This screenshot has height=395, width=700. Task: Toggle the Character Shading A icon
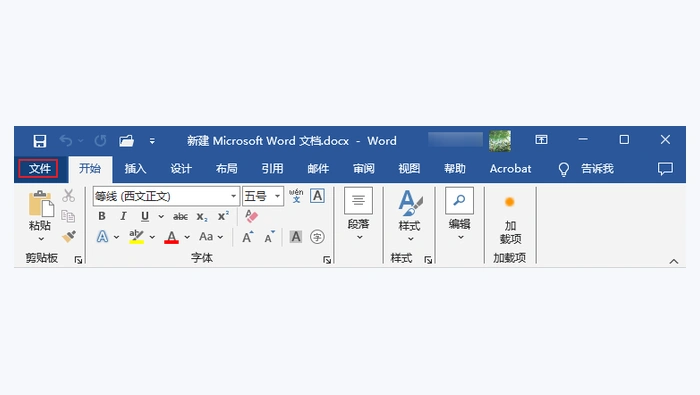click(296, 237)
